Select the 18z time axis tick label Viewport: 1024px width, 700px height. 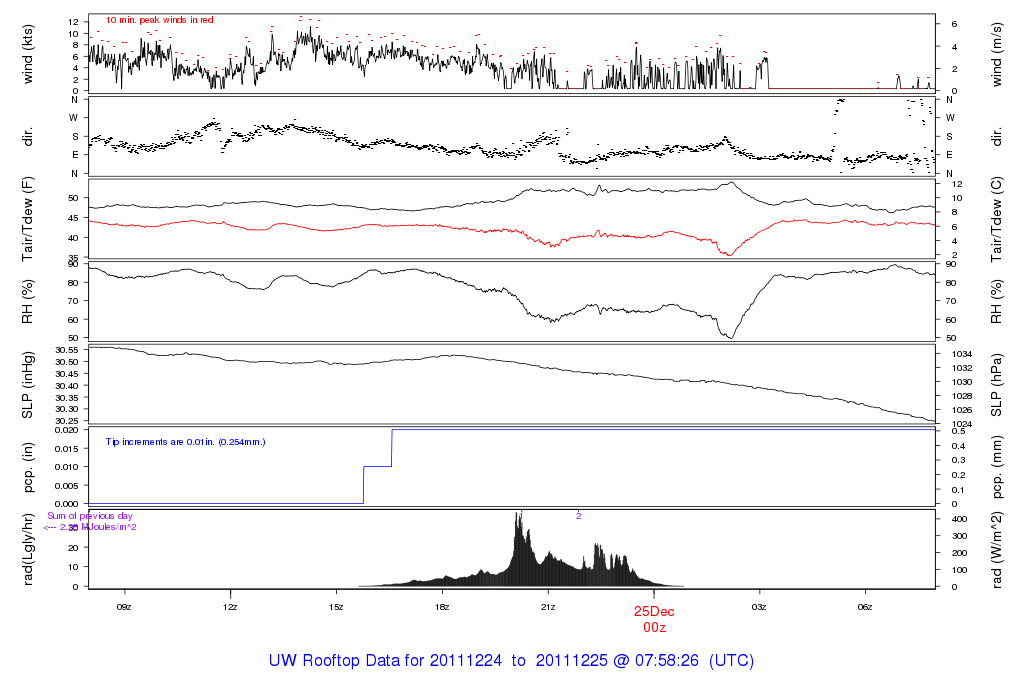click(442, 606)
